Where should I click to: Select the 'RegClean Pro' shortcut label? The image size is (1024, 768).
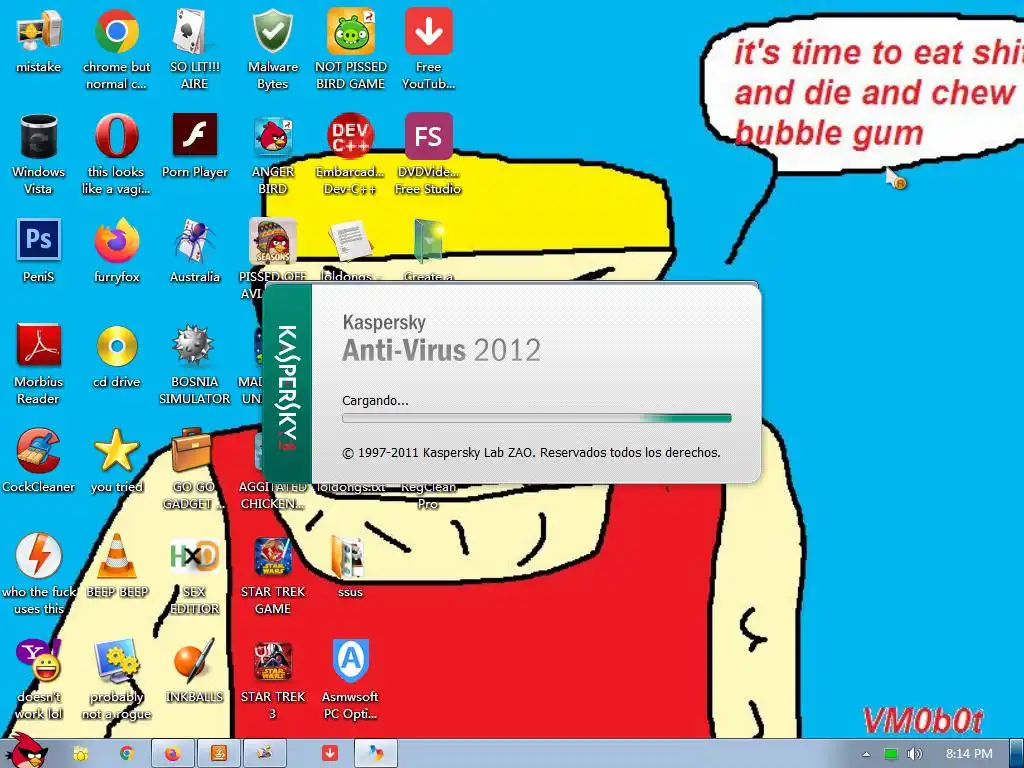(x=428, y=496)
